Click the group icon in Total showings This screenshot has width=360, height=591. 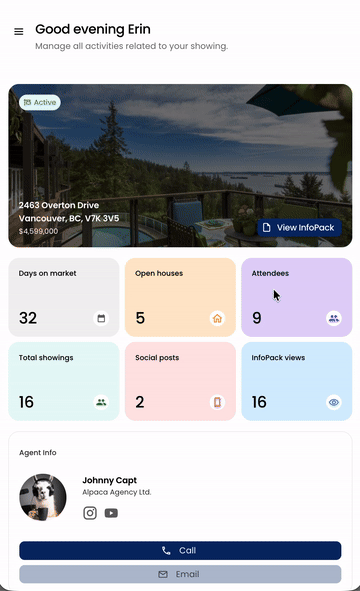tap(101, 402)
